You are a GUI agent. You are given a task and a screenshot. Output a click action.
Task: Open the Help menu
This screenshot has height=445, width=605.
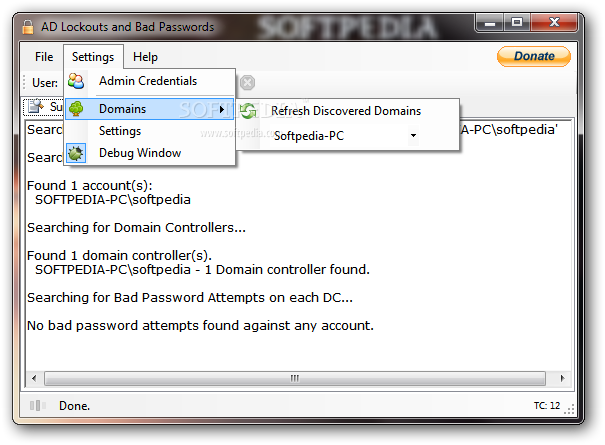click(145, 57)
